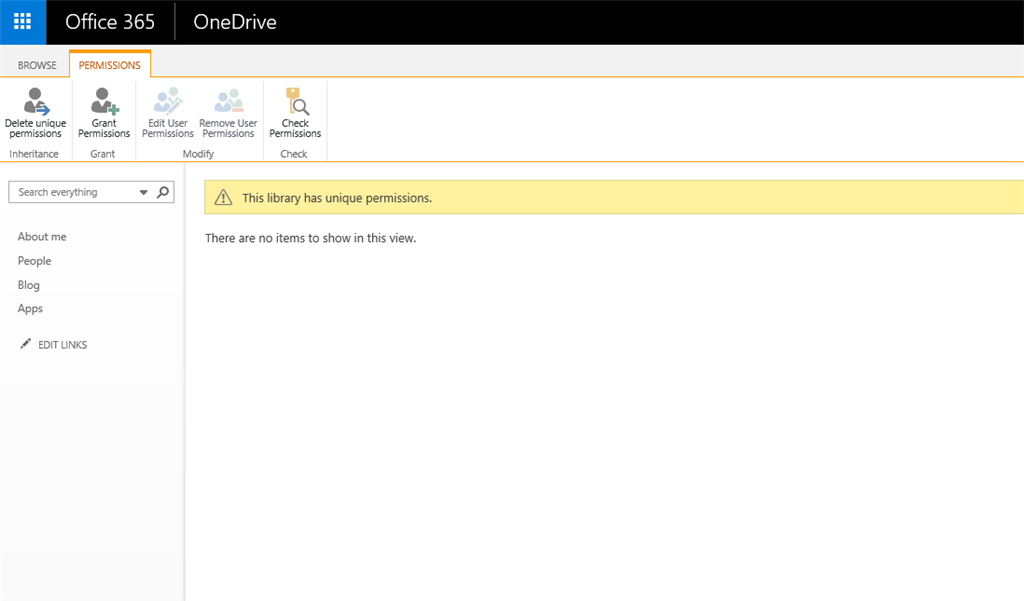Switch to the BROWSE tab
The image size is (1024, 601).
pyautogui.click(x=37, y=65)
